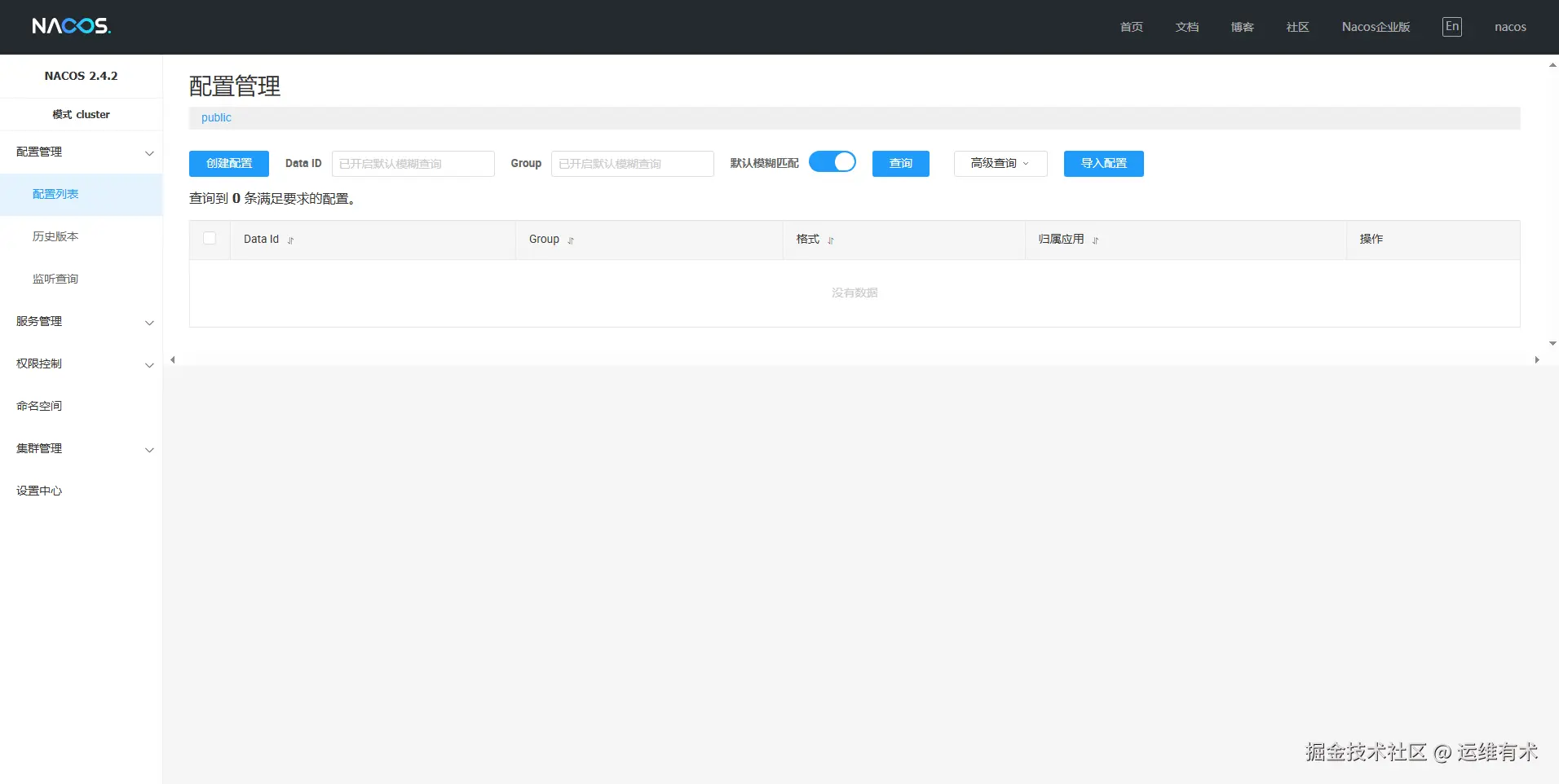Open 文档 from the top navigation
Viewport: 1559px width, 784px height.
1186,27
